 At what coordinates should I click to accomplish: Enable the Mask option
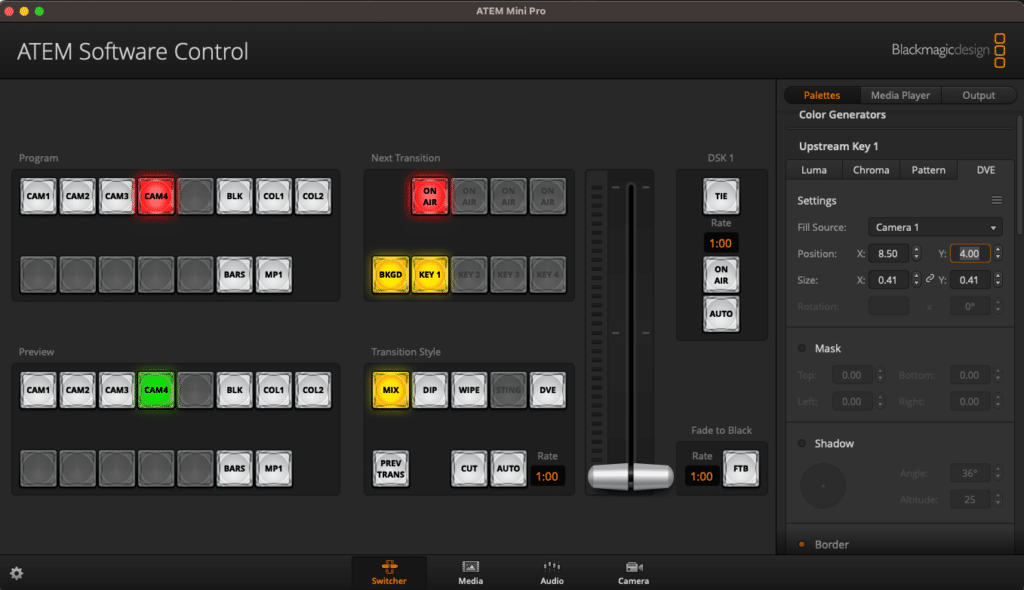coord(802,348)
